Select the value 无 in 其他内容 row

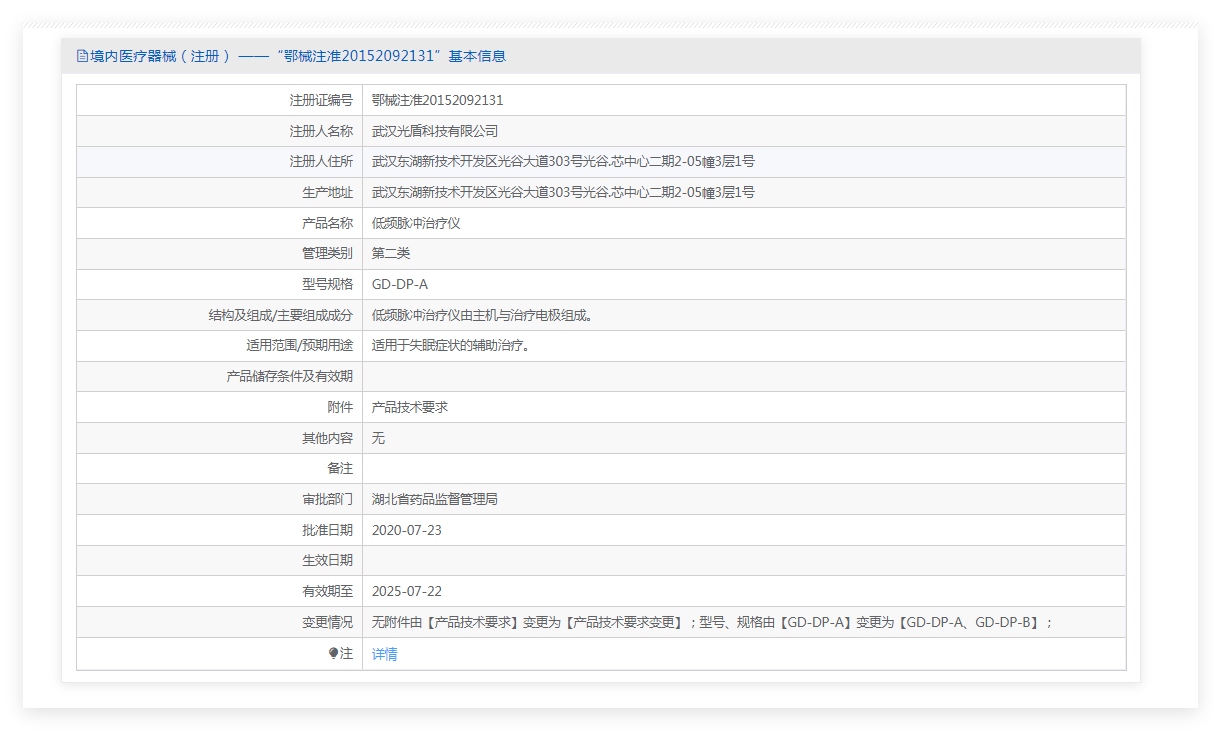[x=378, y=438]
